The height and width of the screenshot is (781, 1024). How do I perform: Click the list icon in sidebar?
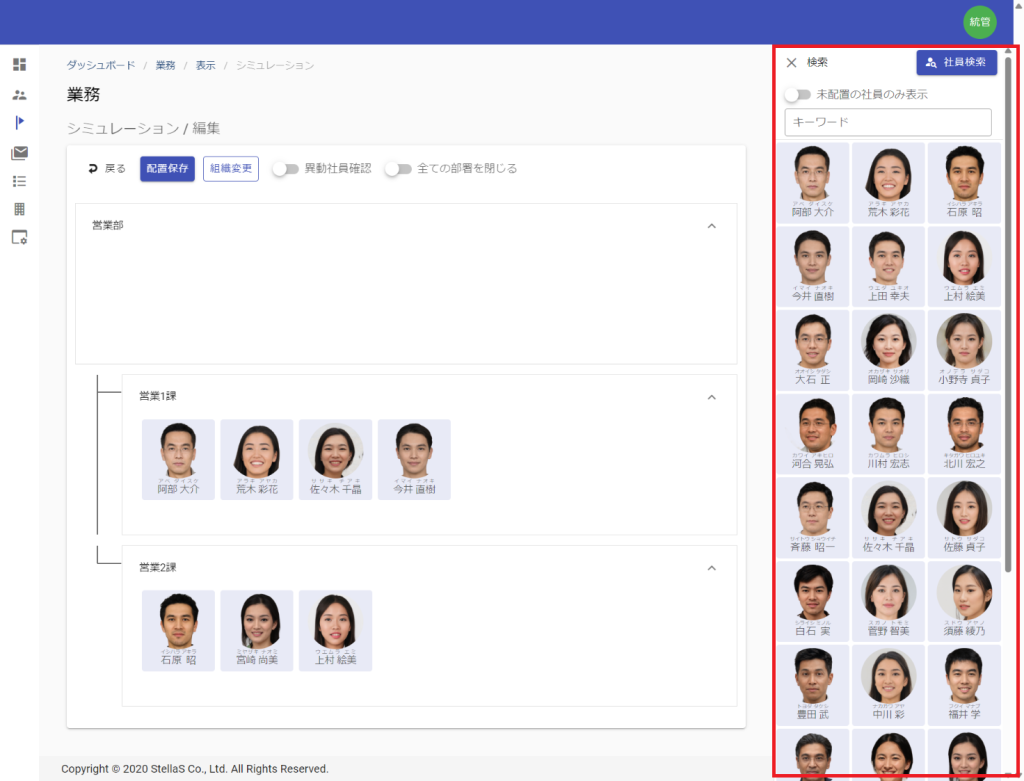click(x=19, y=181)
